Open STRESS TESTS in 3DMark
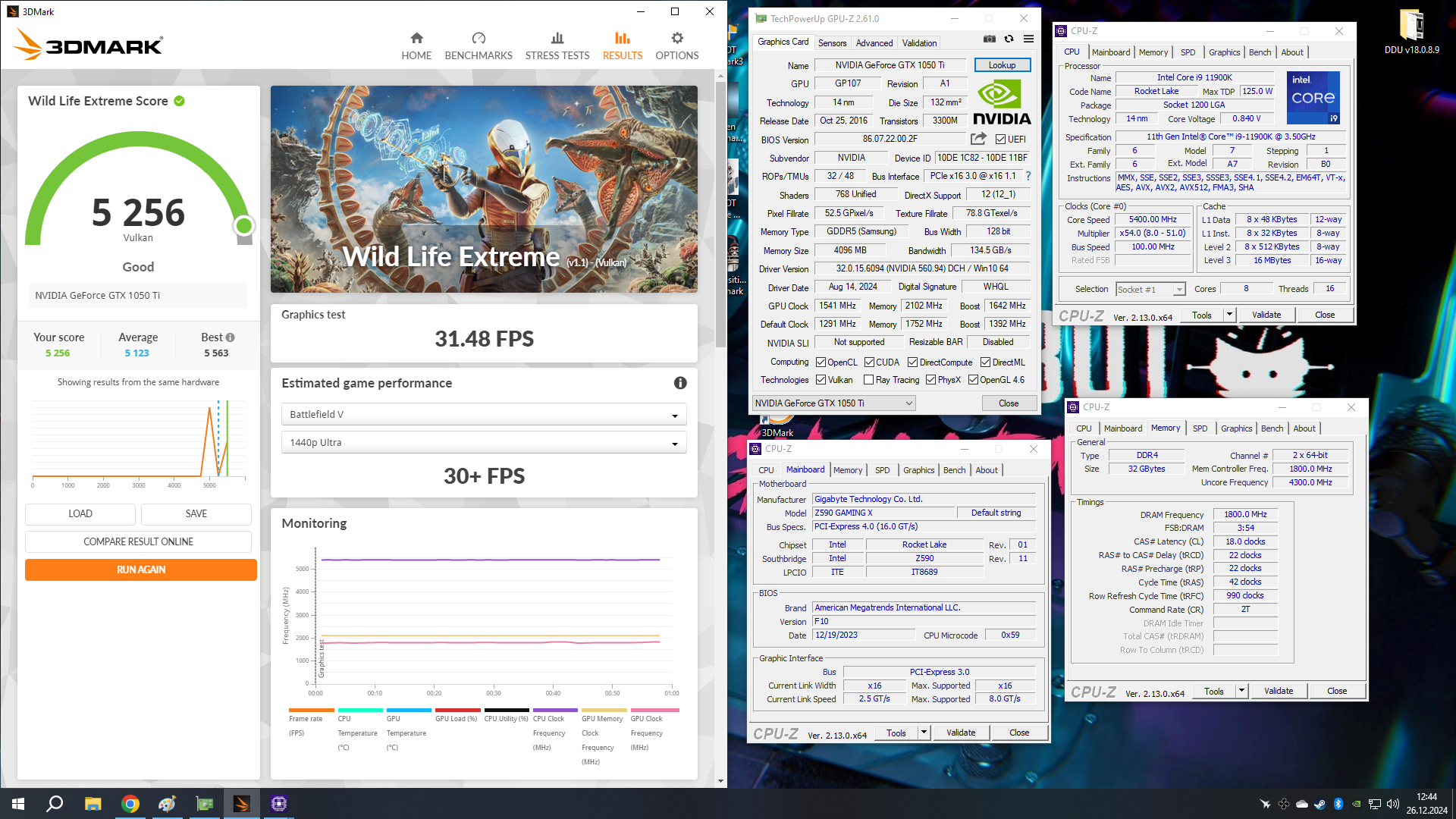Viewport: 1456px width, 819px height. pos(557,46)
